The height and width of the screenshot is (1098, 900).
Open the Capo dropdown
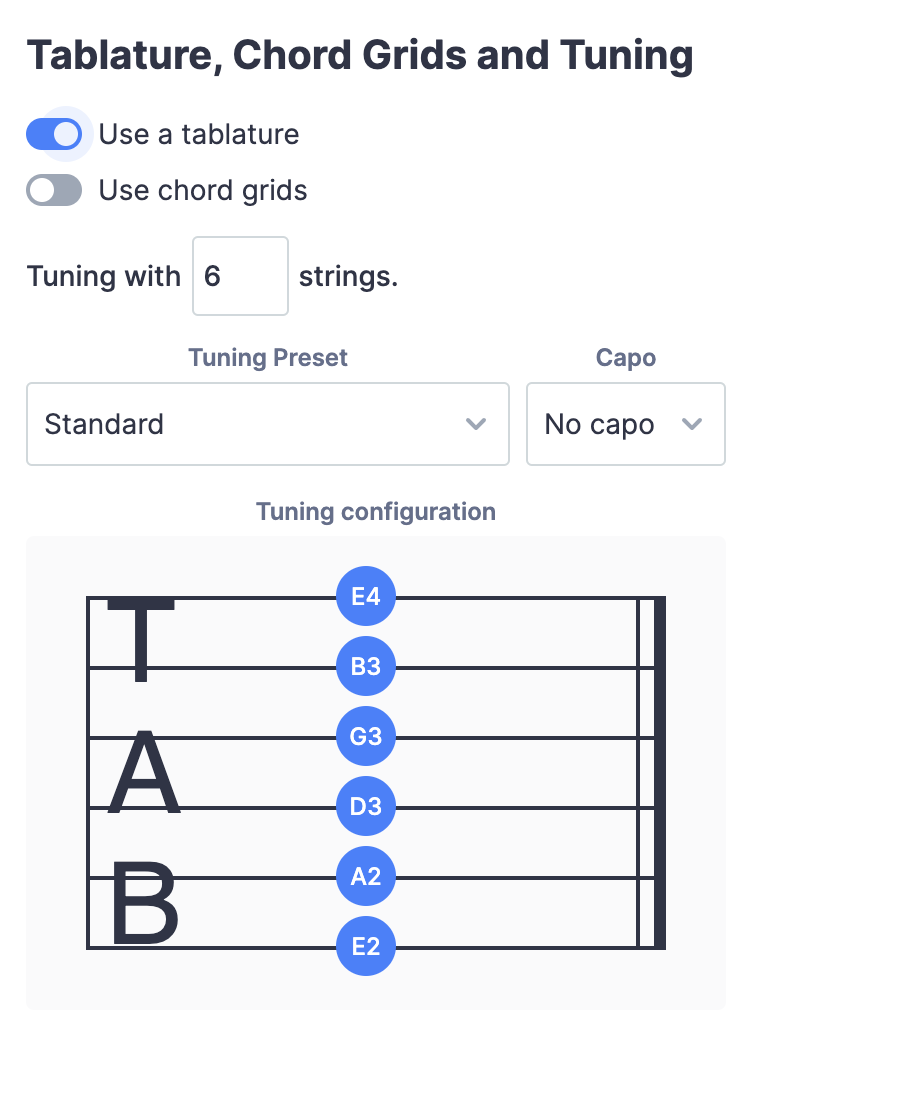(625, 424)
